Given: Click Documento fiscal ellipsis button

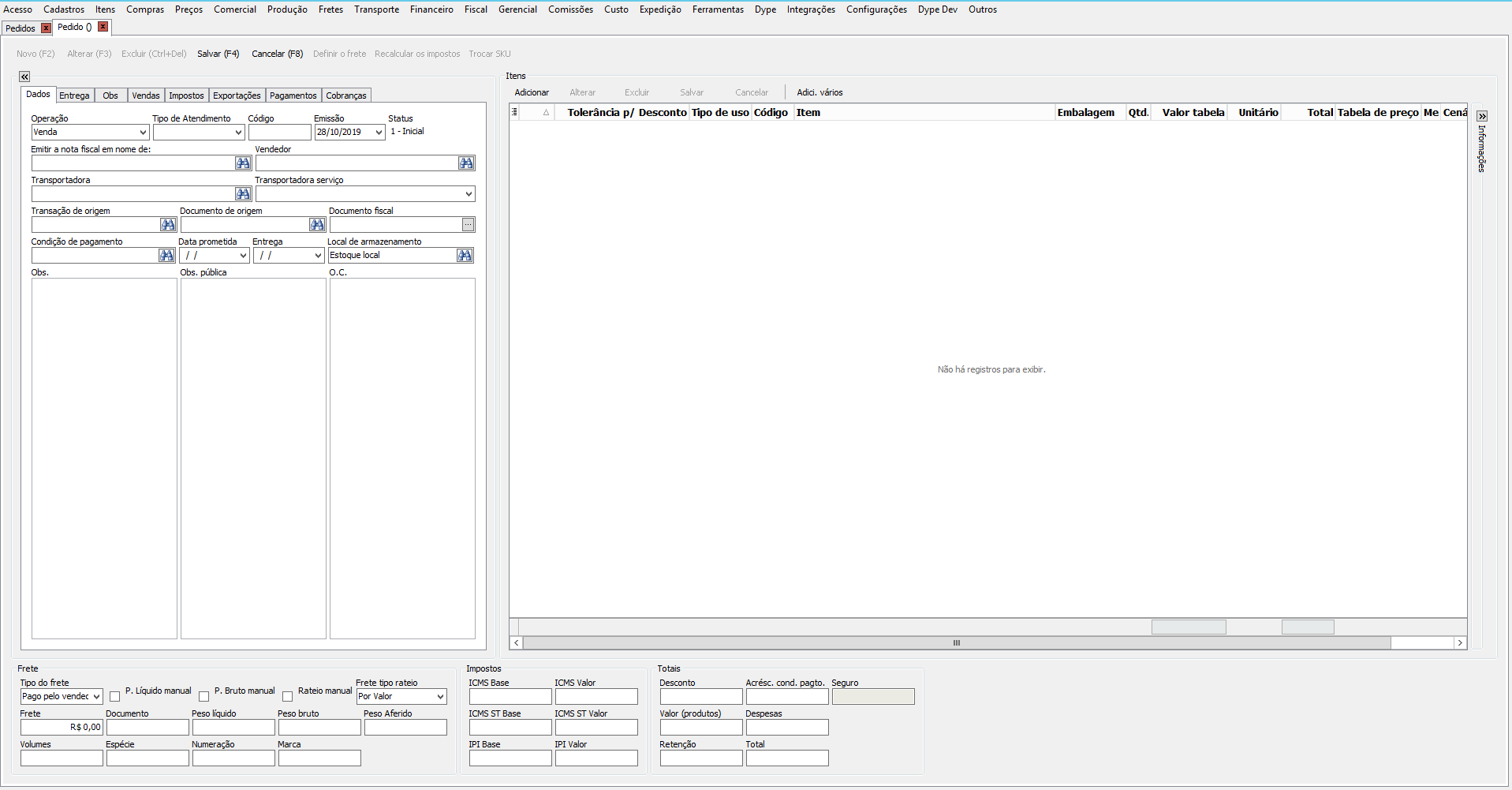Looking at the screenshot, I should 469,224.
